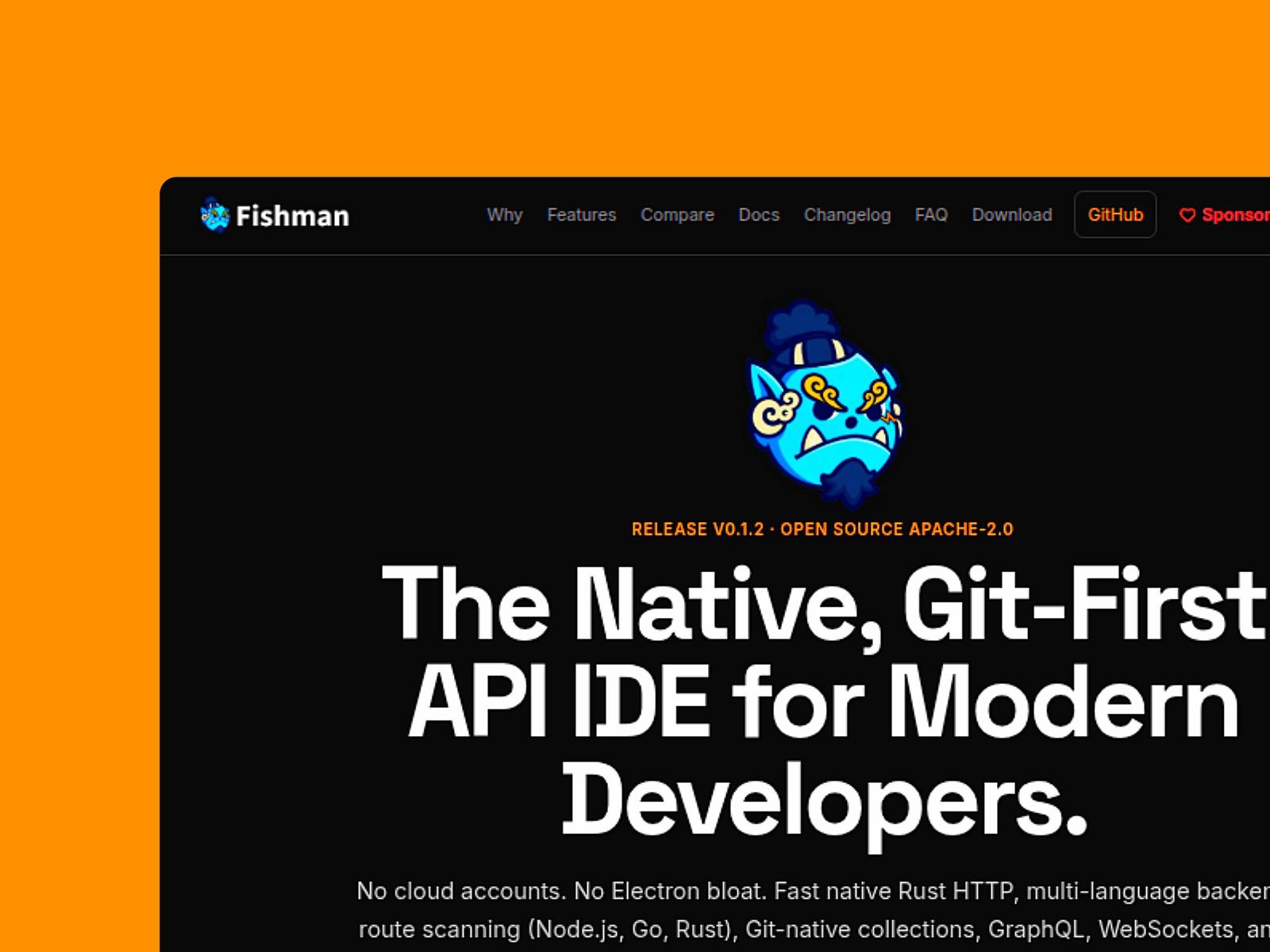Open the Compare nav link
1270x952 pixels.
(x=677, y=215)
